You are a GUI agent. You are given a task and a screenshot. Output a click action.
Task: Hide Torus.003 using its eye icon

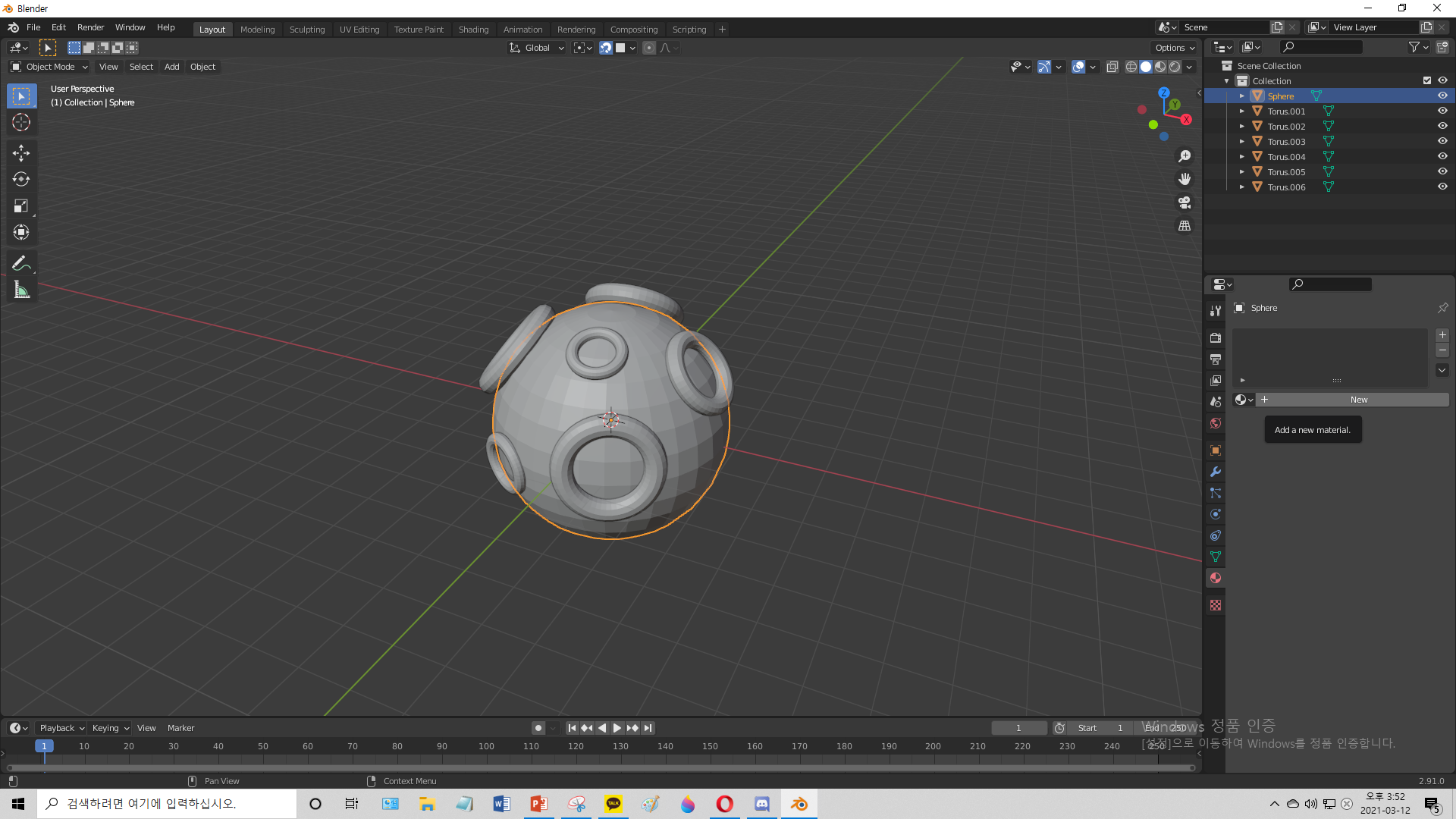click(1442, 142)
